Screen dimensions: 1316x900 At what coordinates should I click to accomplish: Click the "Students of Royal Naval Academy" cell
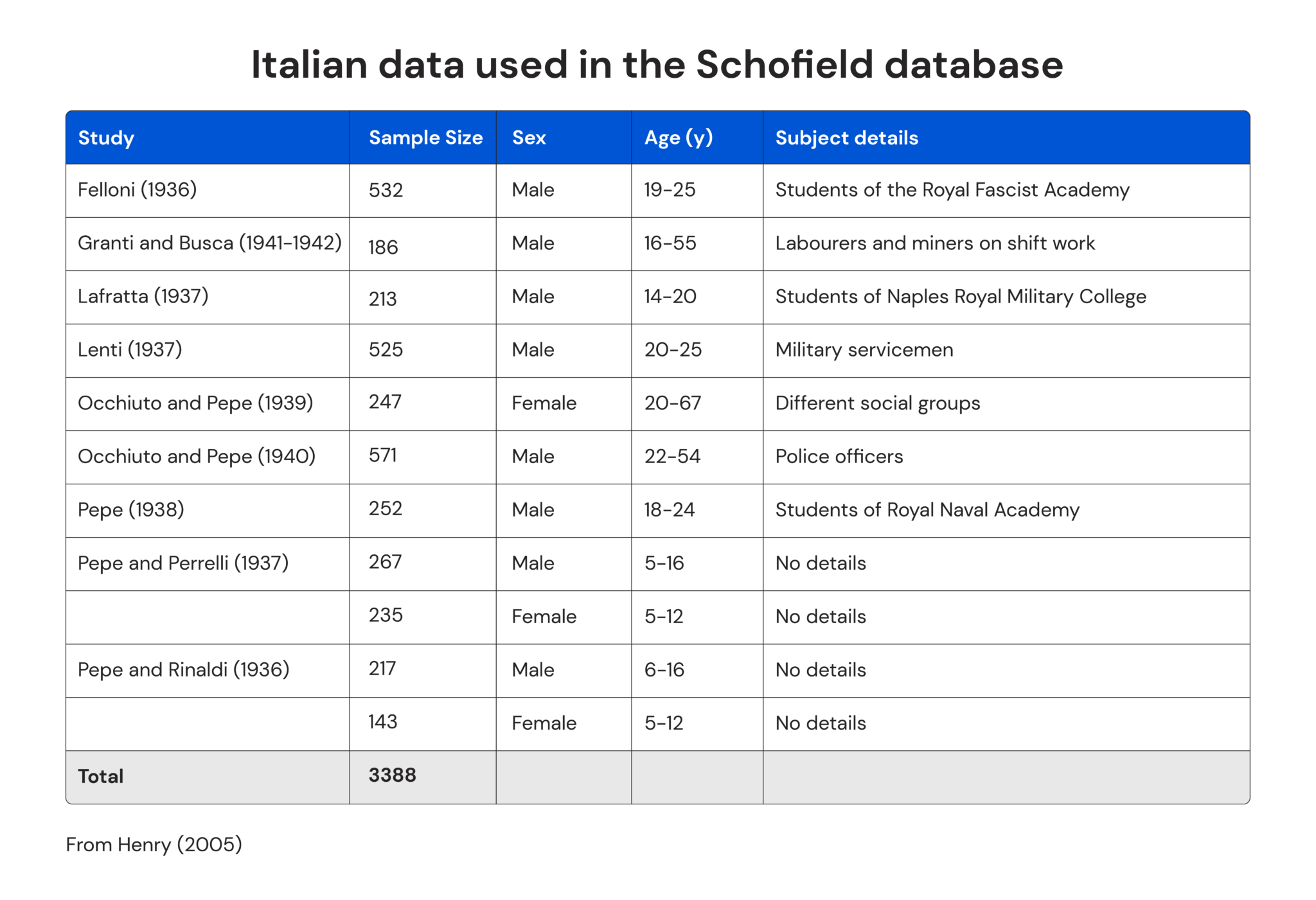927,510
